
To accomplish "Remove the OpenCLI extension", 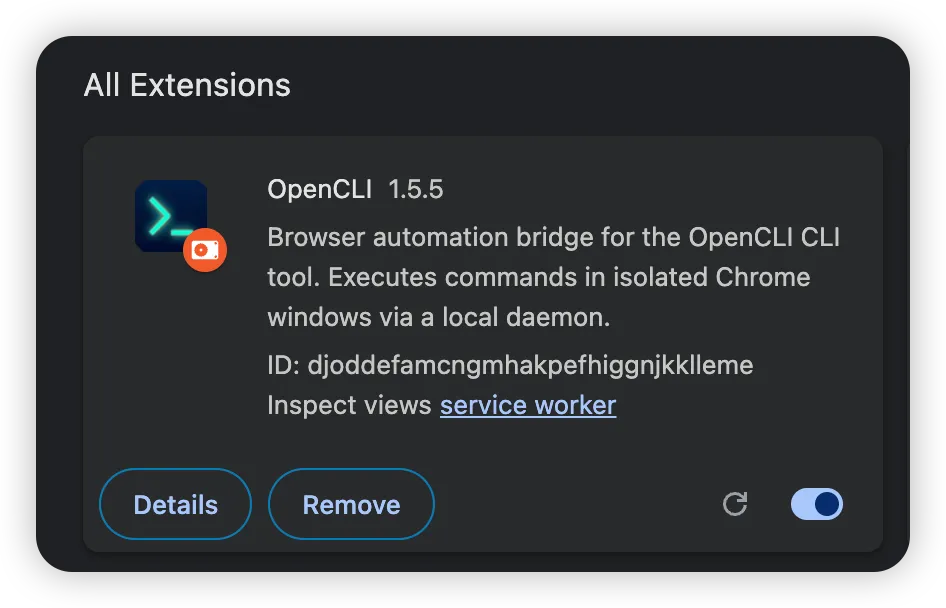I will [351, 504].
